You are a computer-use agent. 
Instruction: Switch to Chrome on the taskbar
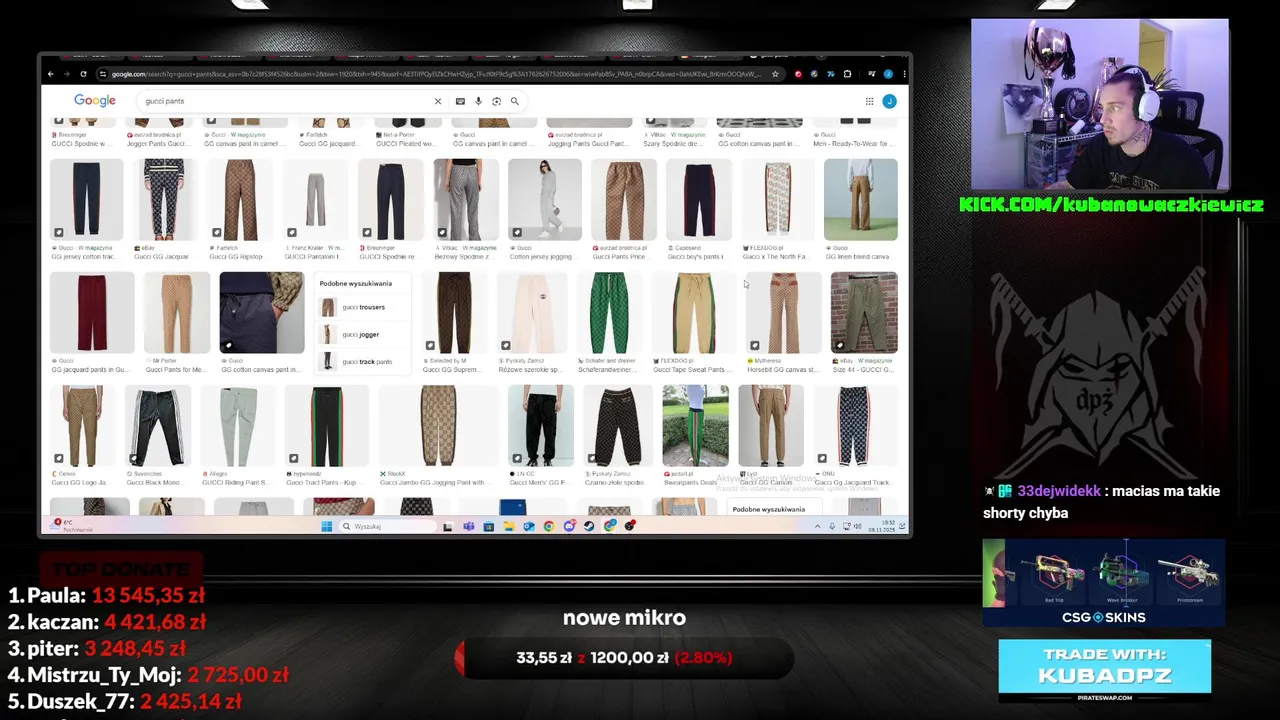pos(549,526)
